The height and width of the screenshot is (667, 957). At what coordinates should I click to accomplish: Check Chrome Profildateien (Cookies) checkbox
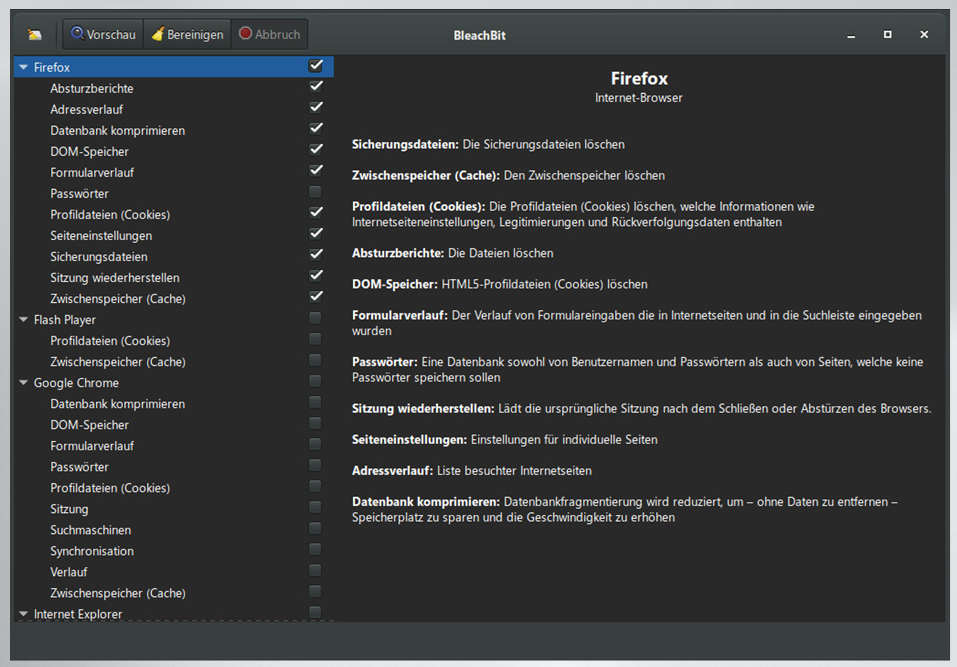coord(315,486)
